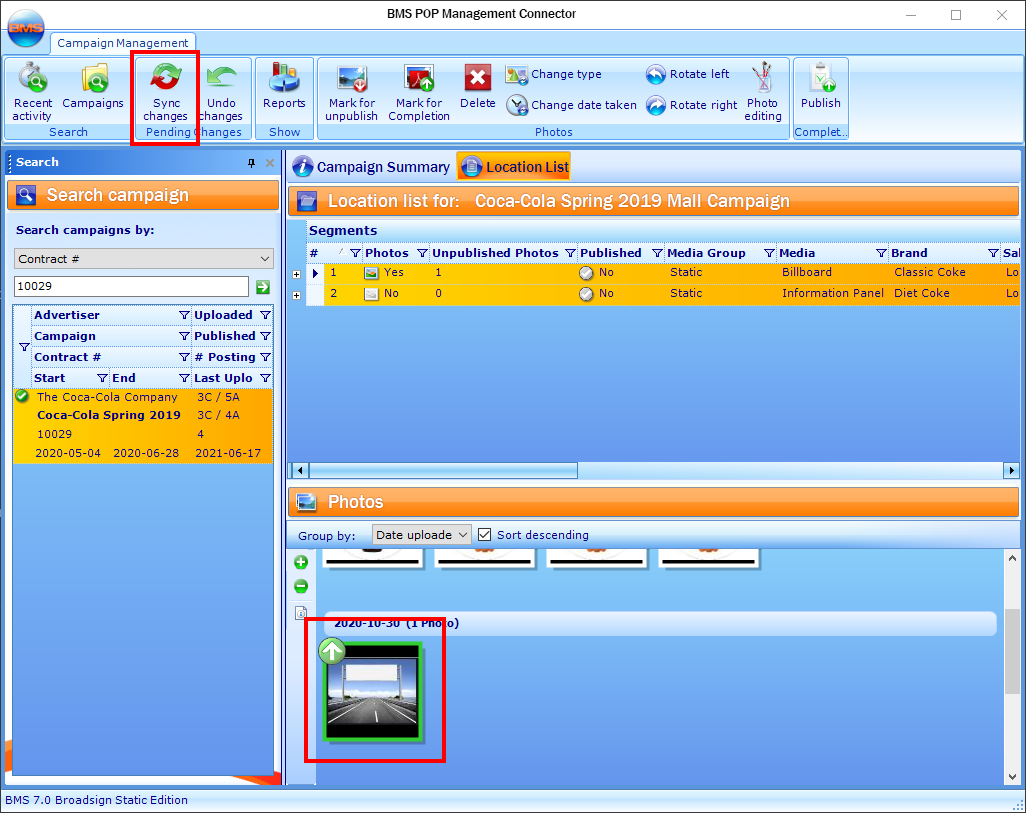Image resolution: width=1026 pixels, height=813 pixels.
Task: Click Change date taken
Action: click(x=571, y=105)
